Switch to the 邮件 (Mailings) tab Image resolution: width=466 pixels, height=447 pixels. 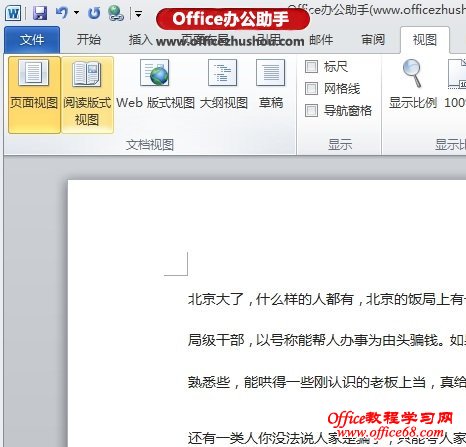321,40
